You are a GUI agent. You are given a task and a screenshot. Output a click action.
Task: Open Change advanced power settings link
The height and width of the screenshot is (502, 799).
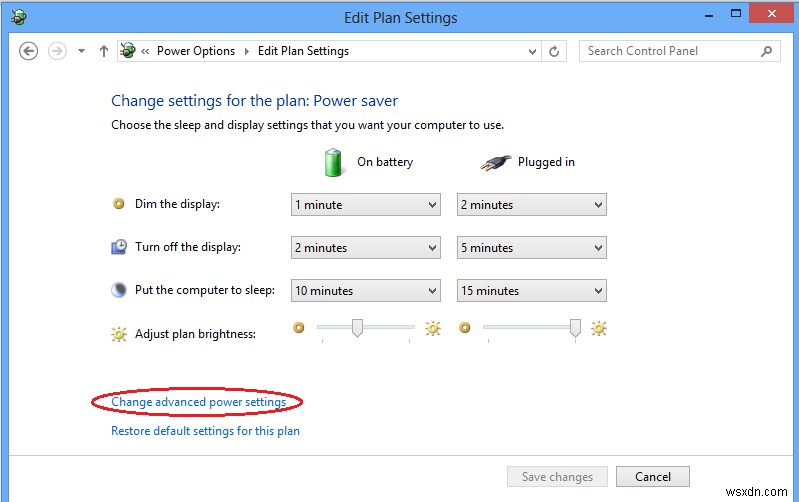pos(198,402)
